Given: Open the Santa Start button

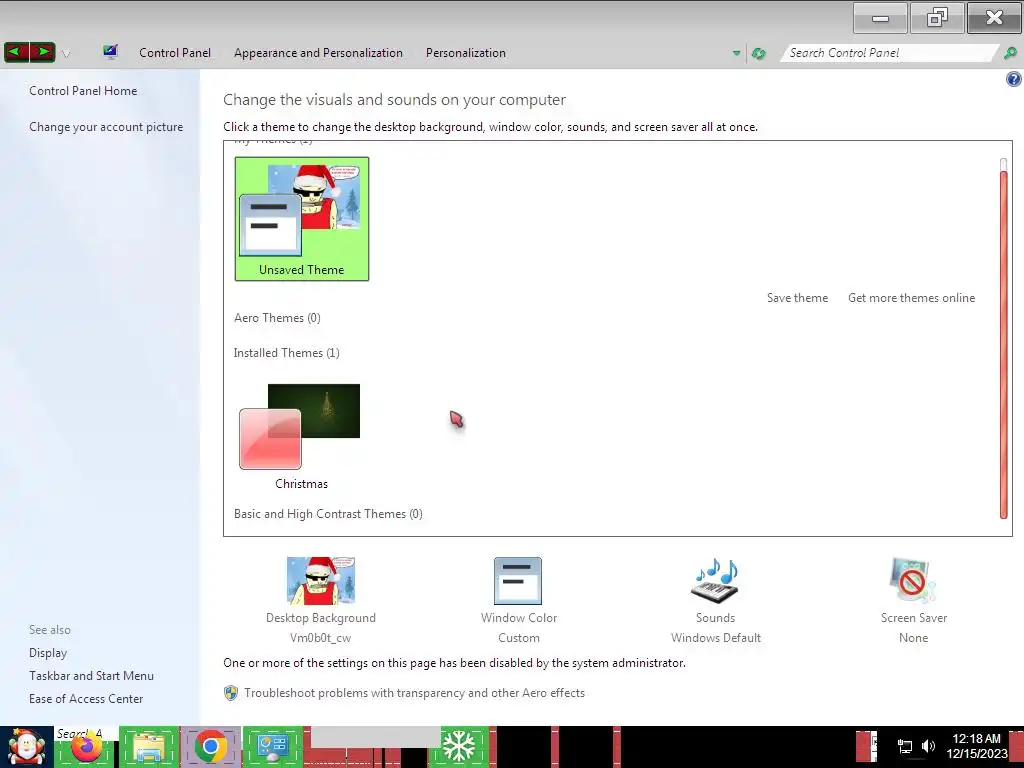Looking at the screenshot, I should [x=26, y=747].
